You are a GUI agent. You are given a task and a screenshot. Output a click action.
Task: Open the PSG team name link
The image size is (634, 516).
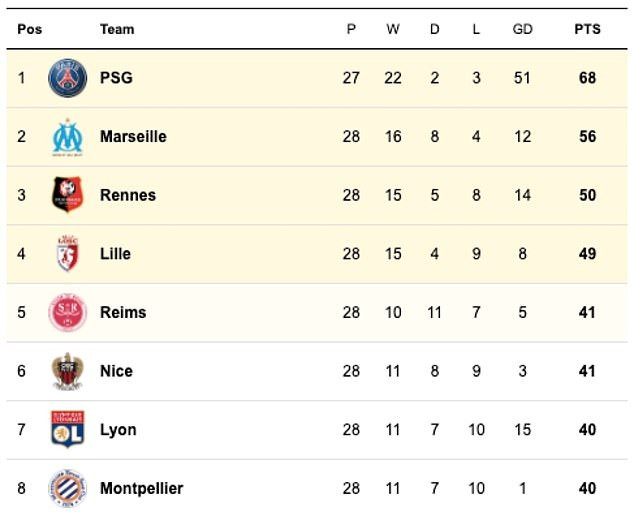point(116,78)
